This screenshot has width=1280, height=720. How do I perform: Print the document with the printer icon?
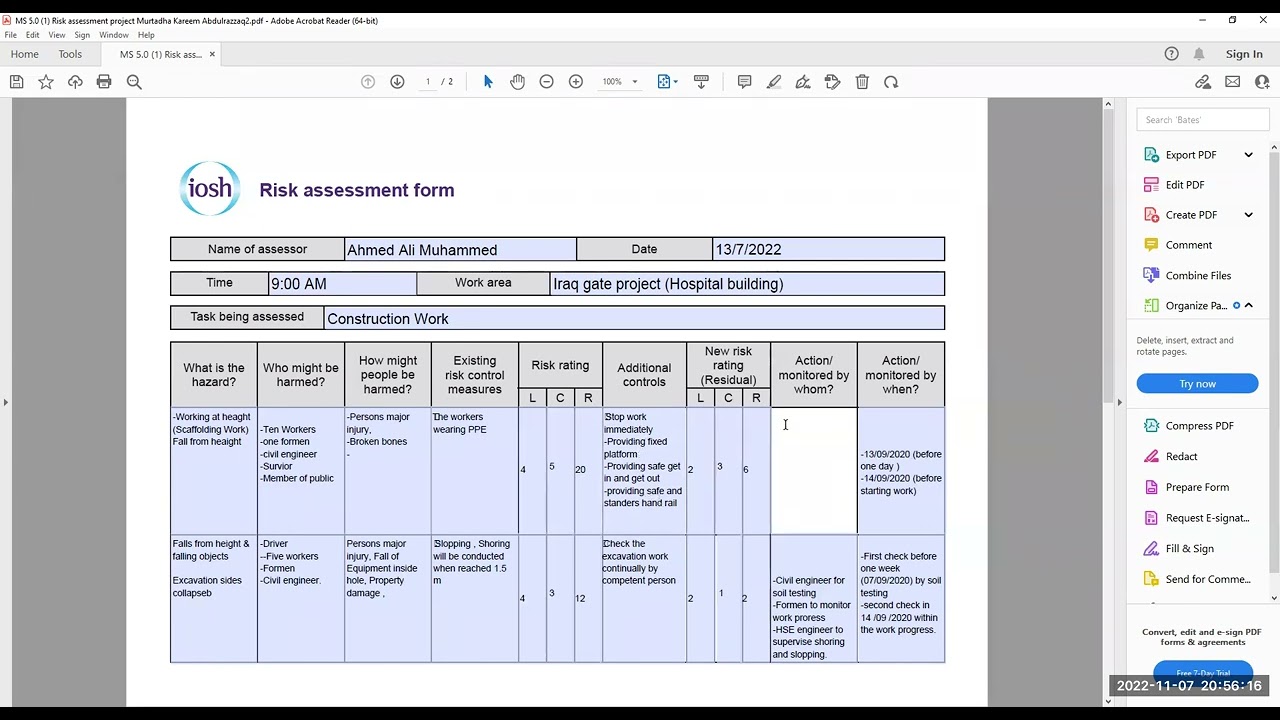pyautogui.click(x=104, y=82)
